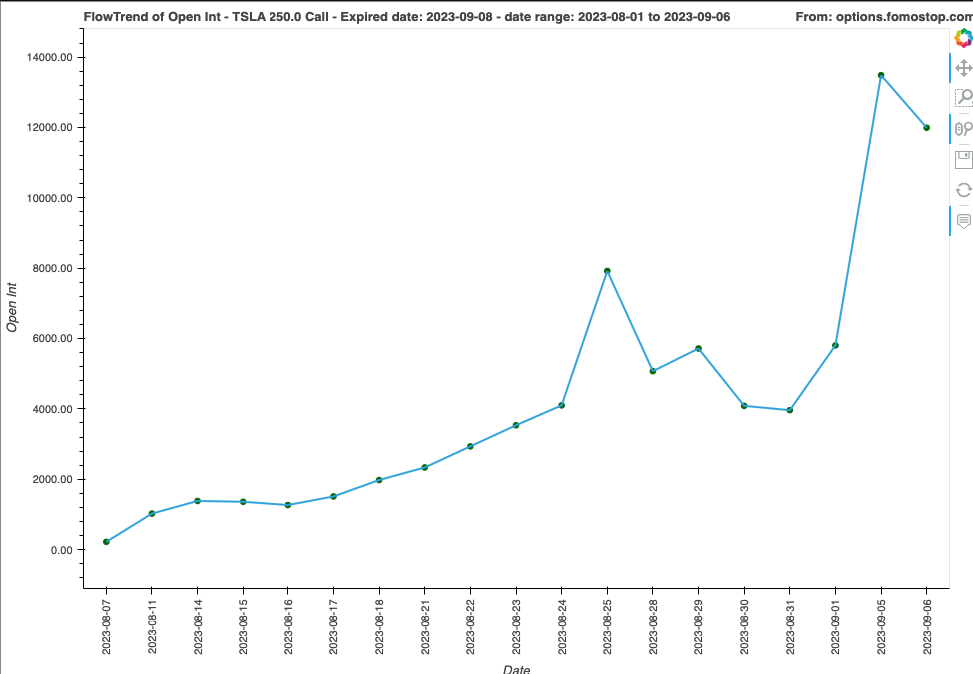Click the 2023-08-25 peak data point
Viewport: 973px width, 674px height.
click(x=607, y=271)
